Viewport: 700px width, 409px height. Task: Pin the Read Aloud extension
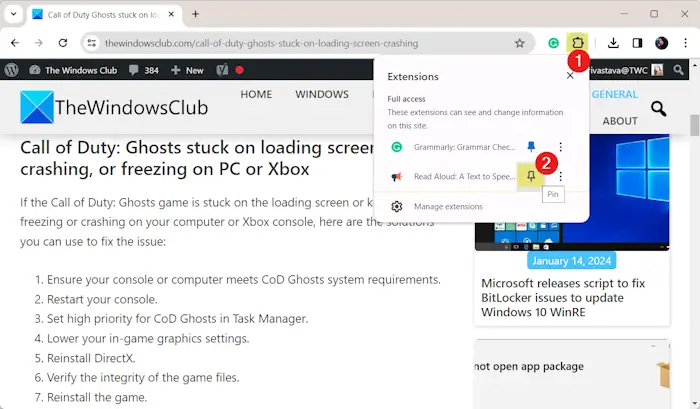click(531, 176)
